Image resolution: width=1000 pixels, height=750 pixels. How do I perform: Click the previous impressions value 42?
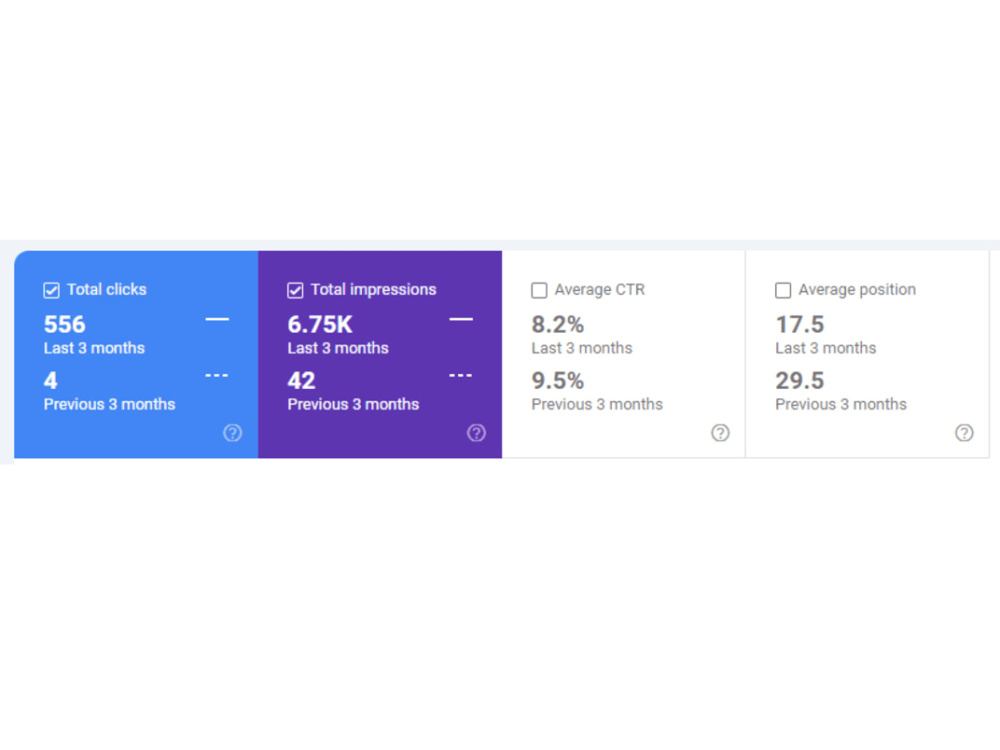(x=301, y=381)
